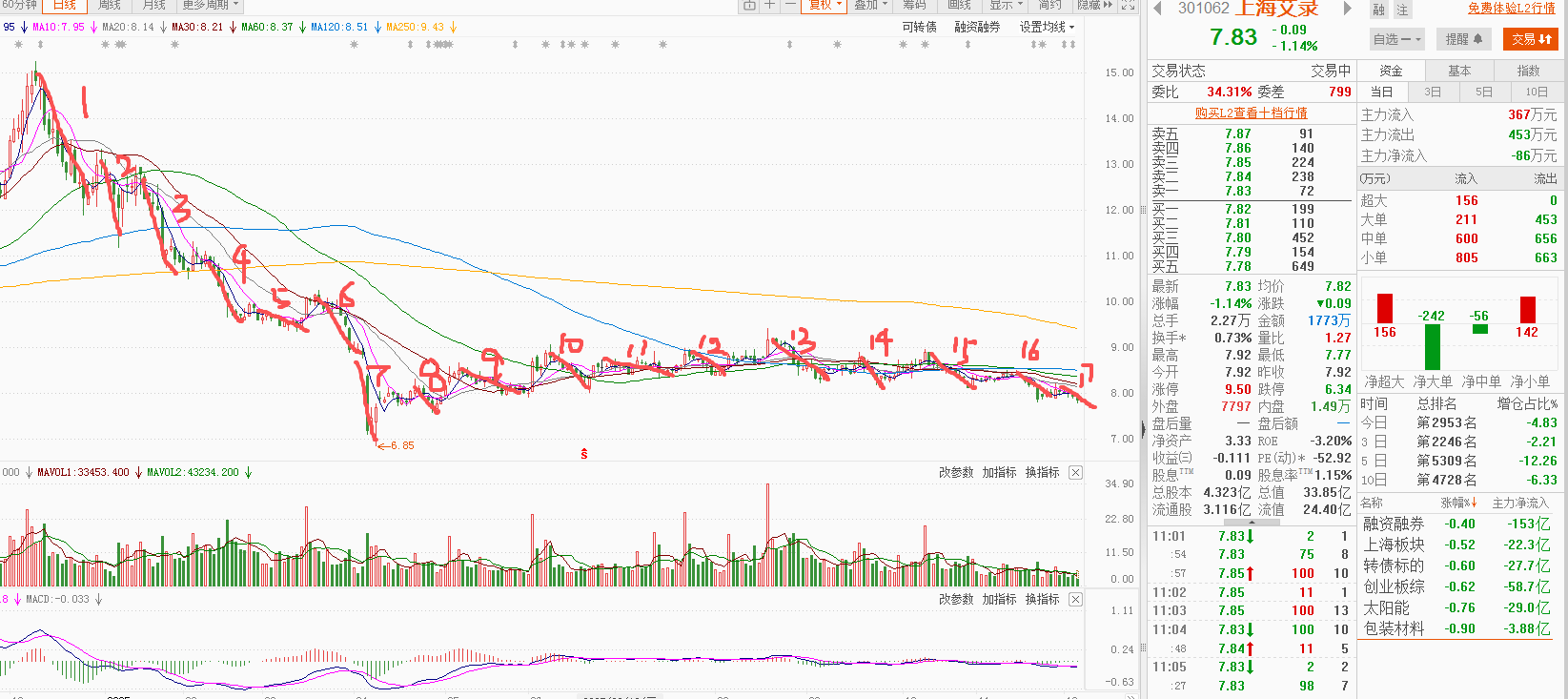Select the 日线 daily chart period
This screenshot has width=1568, height=699.
click(65, 6)
